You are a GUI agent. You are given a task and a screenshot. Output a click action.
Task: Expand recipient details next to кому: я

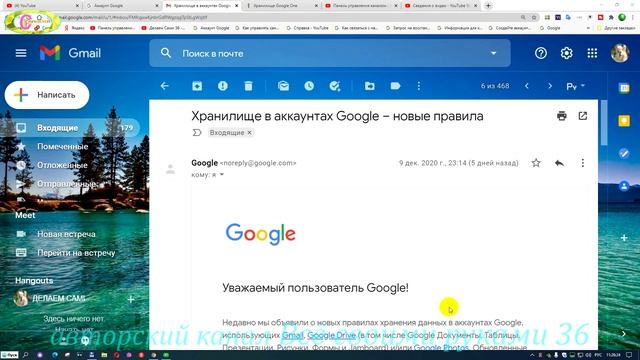[x=222, y=175]
